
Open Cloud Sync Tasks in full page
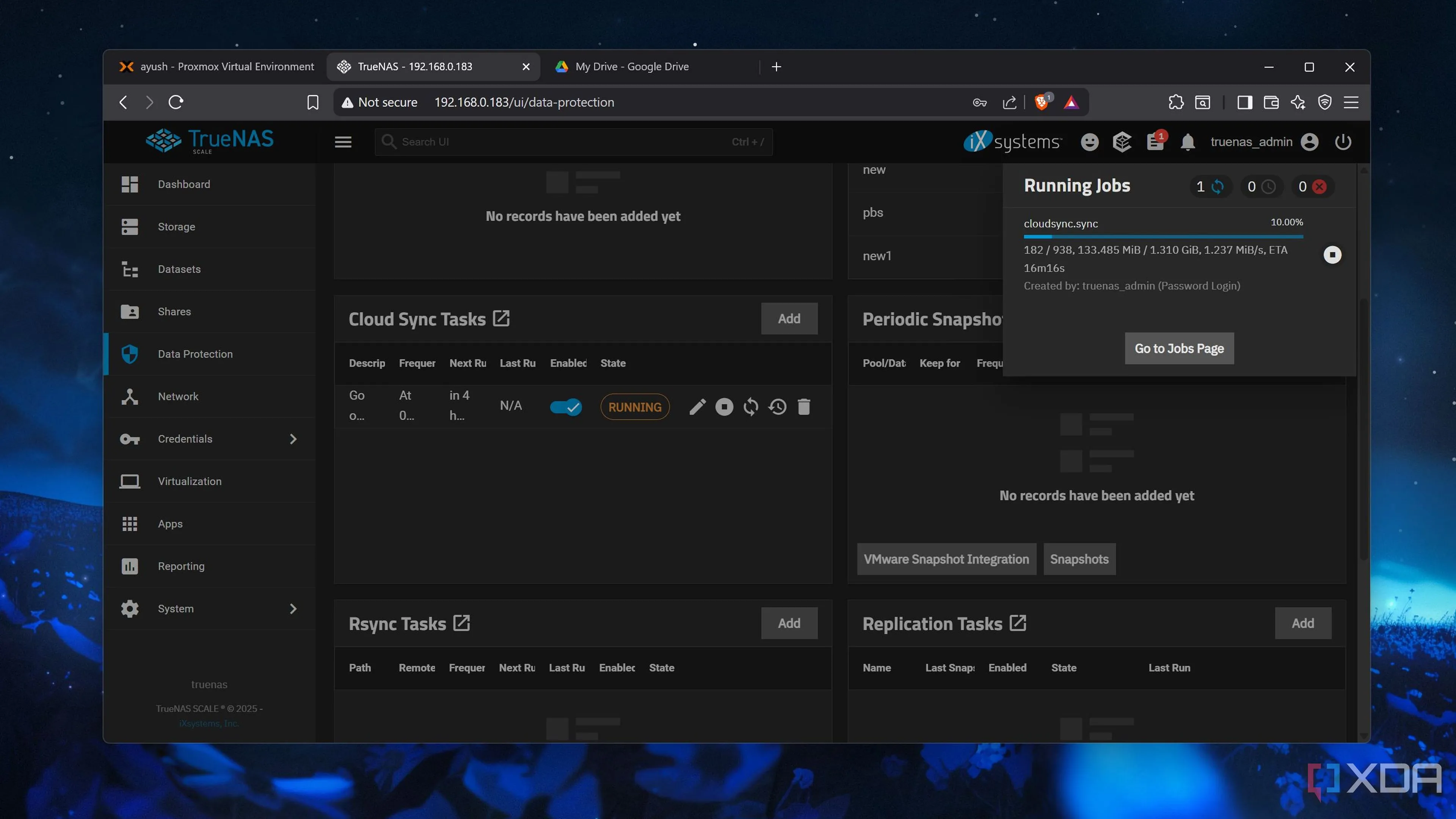(x=501, y=319)
